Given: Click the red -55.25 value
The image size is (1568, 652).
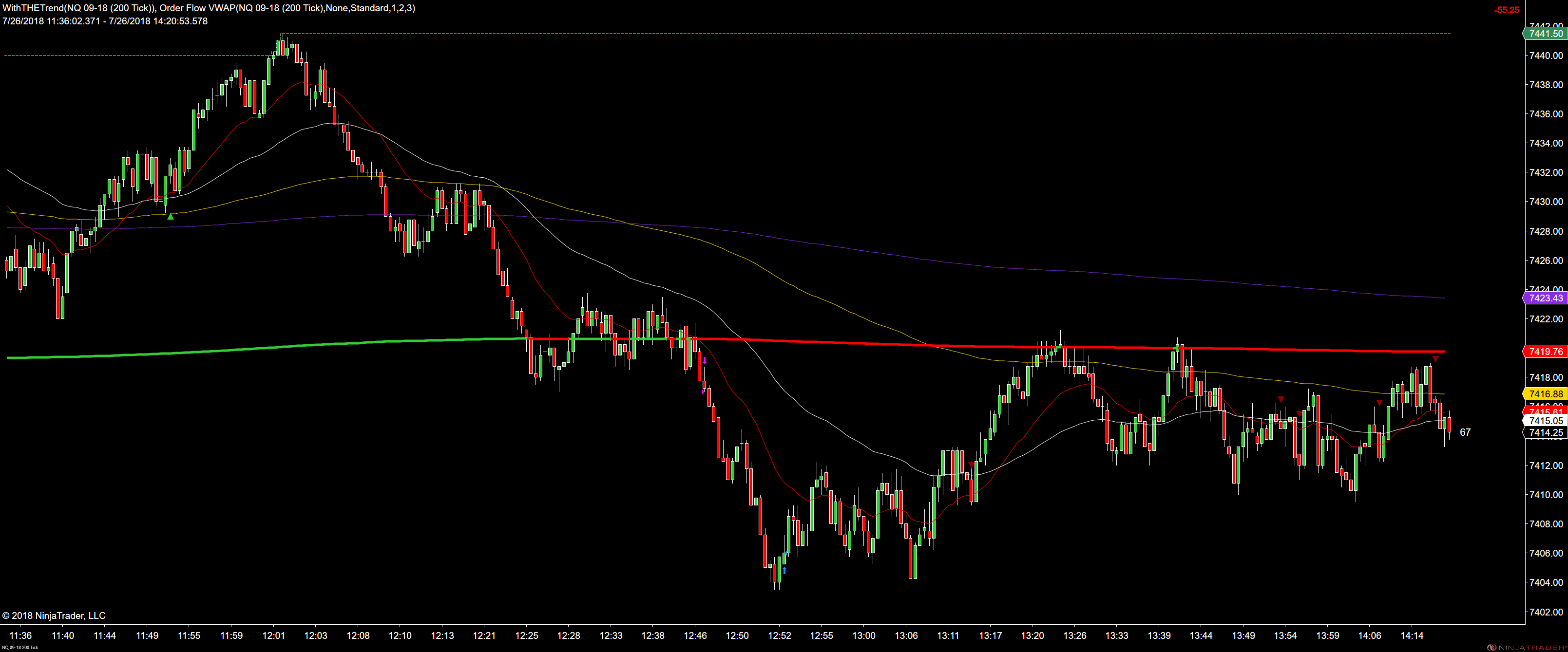Looking at the screenshot, I should (1506, 10).
